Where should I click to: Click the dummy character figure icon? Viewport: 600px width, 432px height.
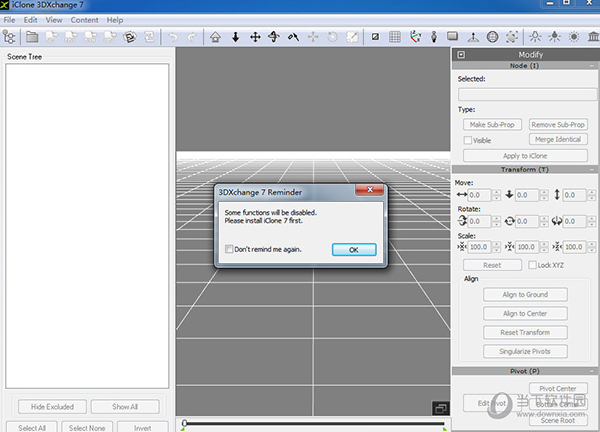tap(434, 37)
